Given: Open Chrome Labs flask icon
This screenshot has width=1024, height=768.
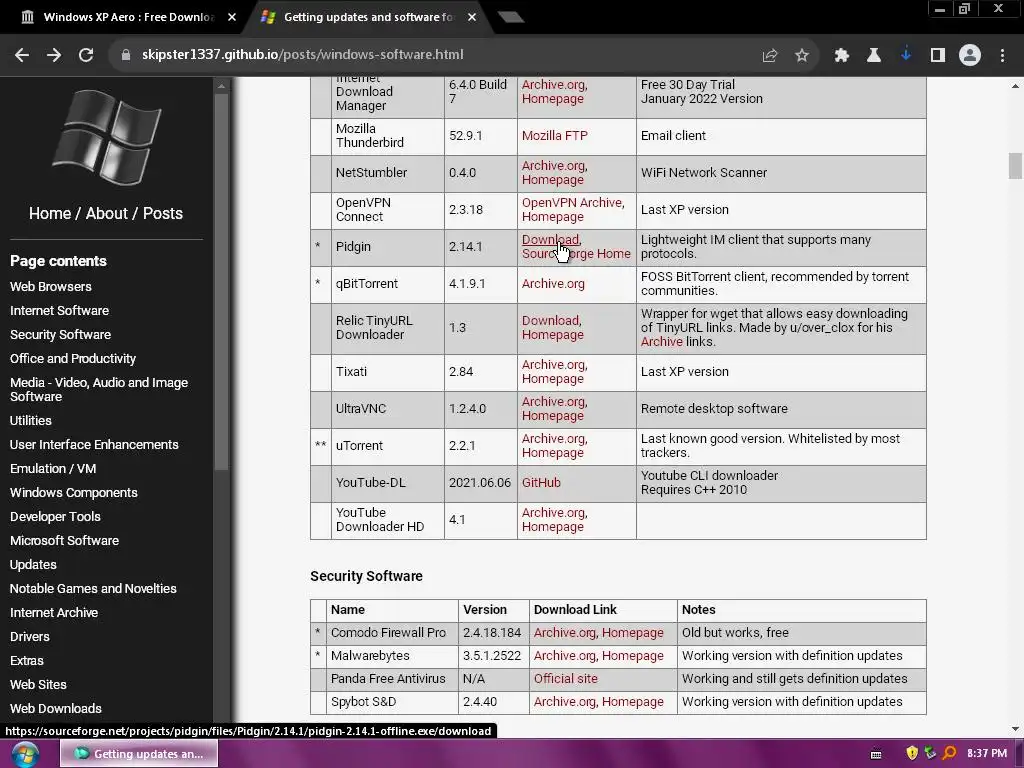Looking at the screenshot, I should (x=874, y=56).
